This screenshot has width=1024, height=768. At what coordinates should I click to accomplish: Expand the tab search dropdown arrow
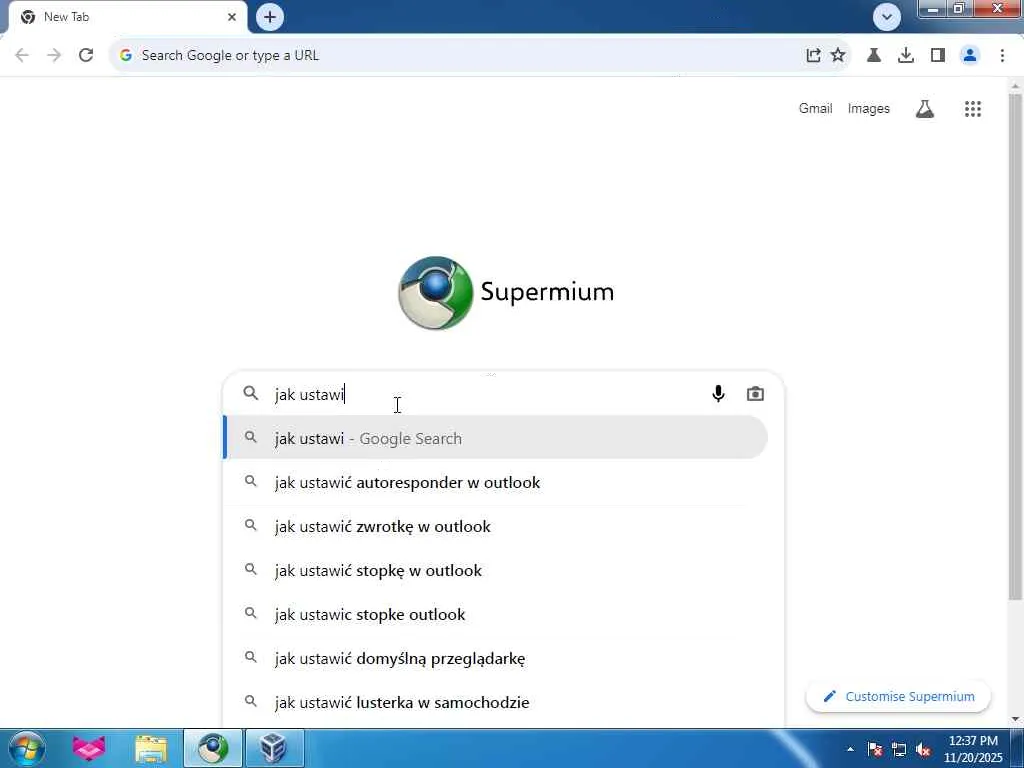click(x=887, y=17)
